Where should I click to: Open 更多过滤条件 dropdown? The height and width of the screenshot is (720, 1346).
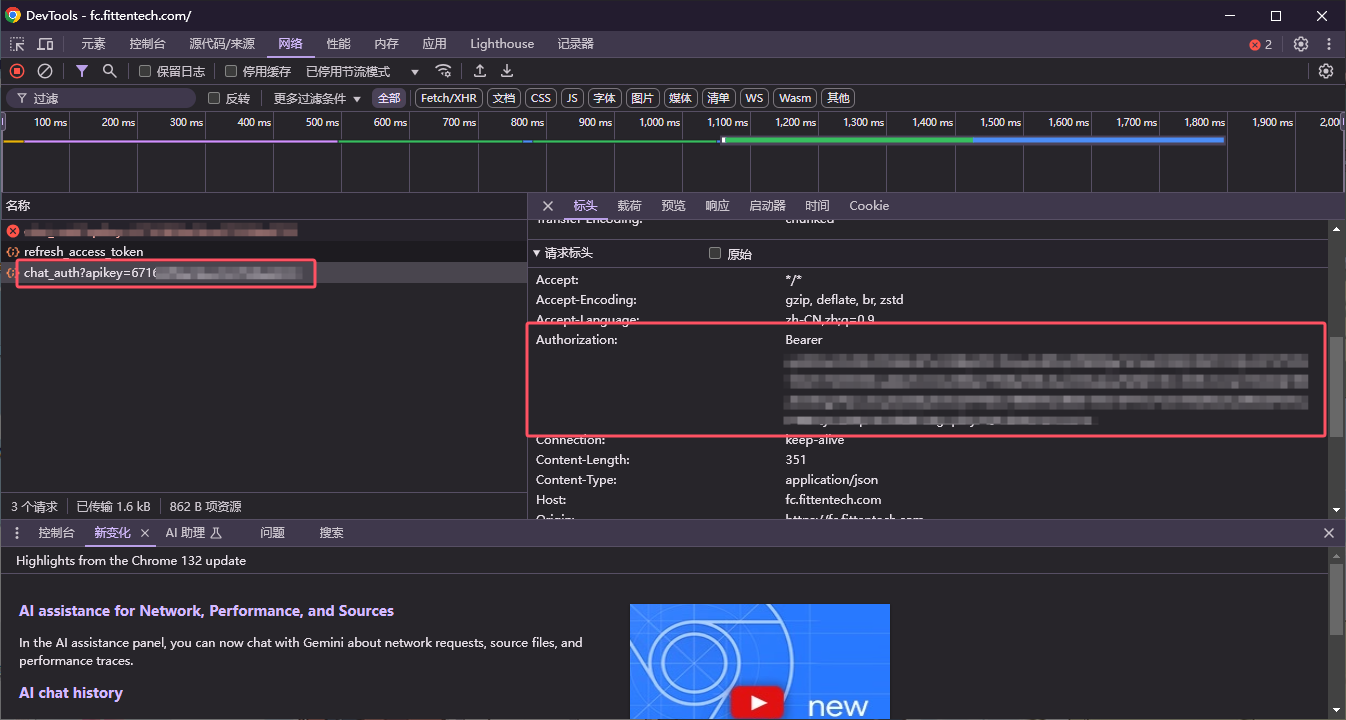pyautogui.click(x=318, y=98)
